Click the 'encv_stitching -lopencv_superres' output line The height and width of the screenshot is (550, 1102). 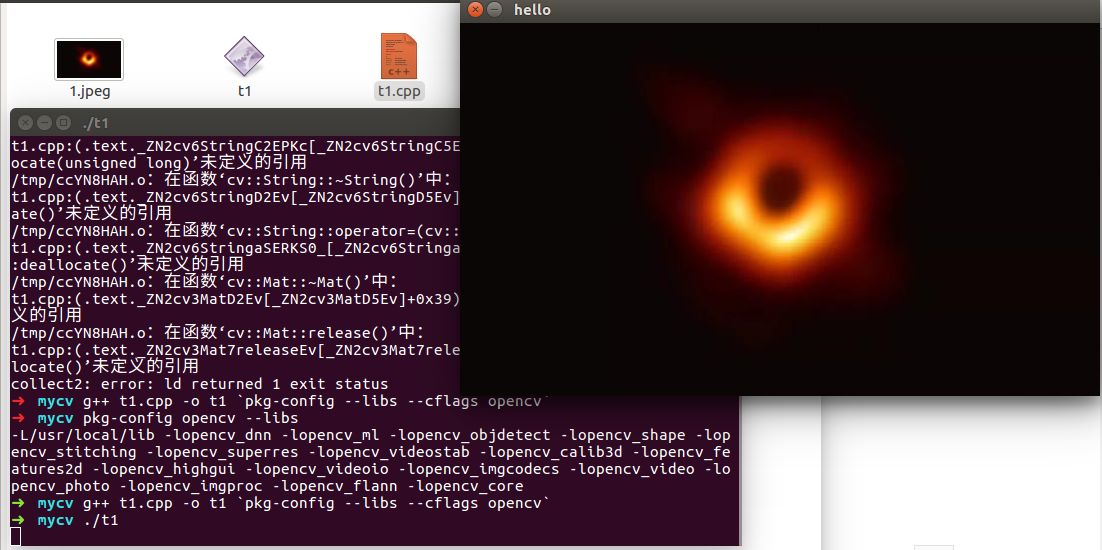click(370, 452)
